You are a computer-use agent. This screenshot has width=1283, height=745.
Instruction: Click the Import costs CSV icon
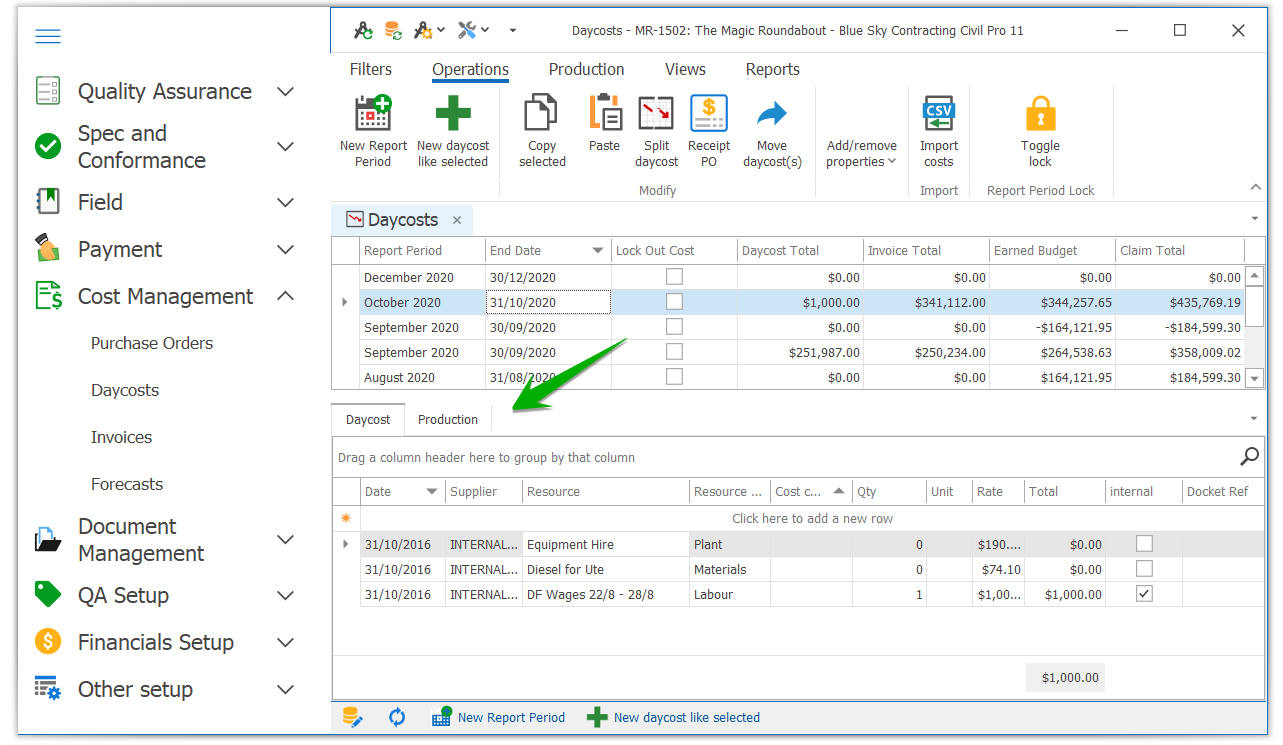pyautogui.click(x=938, y=113)
